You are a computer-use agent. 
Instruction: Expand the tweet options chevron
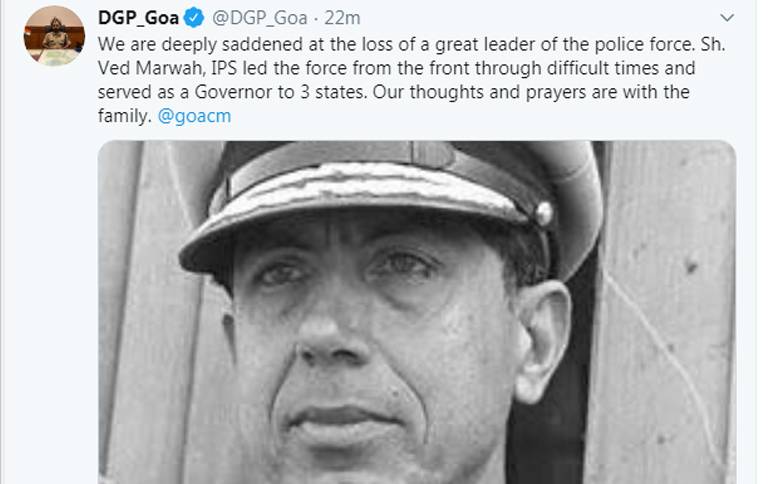(727, 18)
